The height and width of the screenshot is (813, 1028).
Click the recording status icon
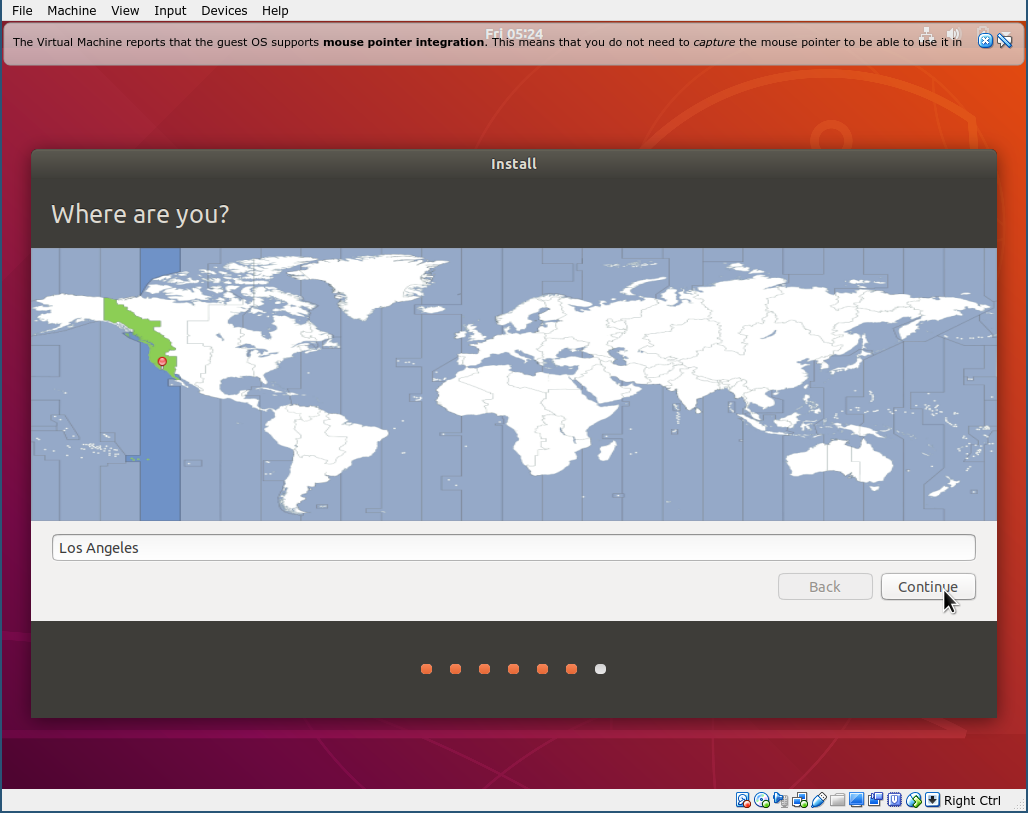pyautogui.click(x=875, y=800)
